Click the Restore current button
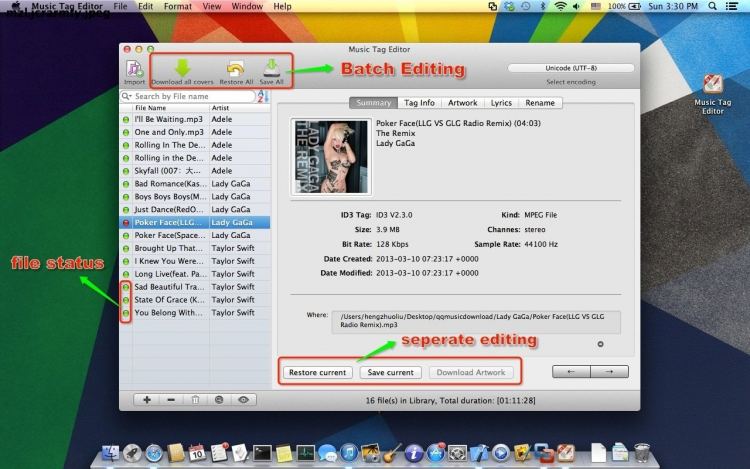Image resolution: width=750 pixels, height=469 pixels. click(318, 372)
